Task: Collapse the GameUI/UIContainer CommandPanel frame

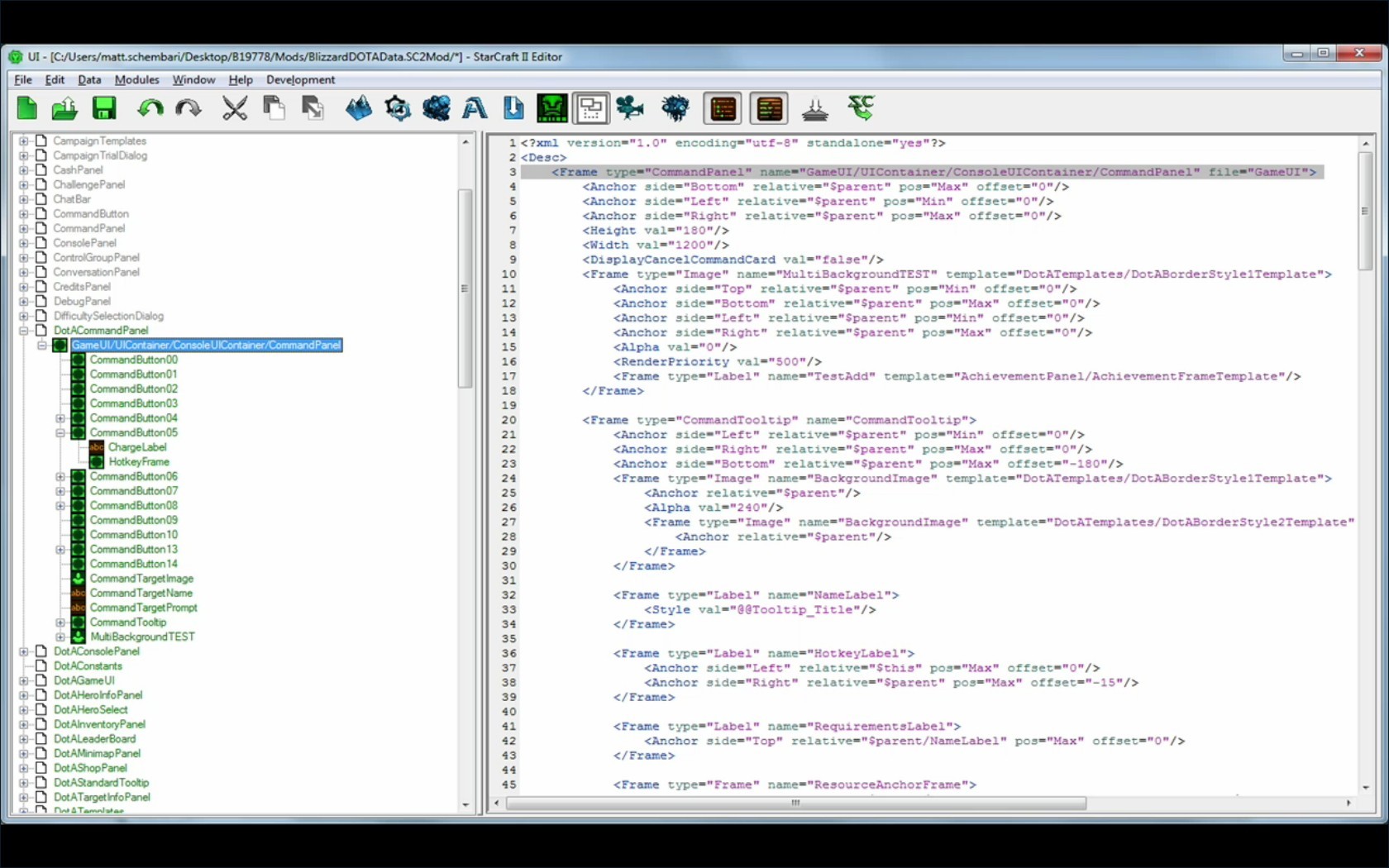Action: pos(41,345)
